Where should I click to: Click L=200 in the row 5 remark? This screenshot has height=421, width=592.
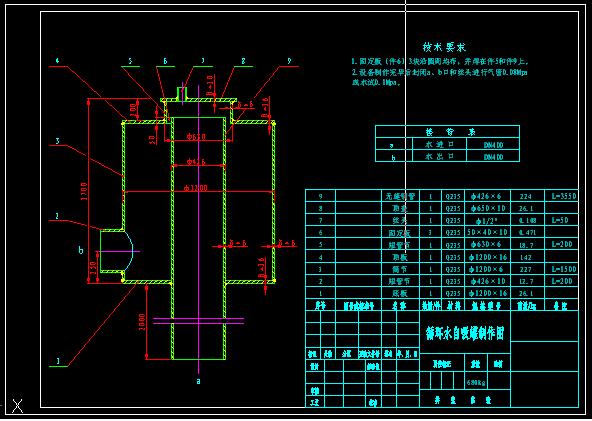click(x=561, y=245)
